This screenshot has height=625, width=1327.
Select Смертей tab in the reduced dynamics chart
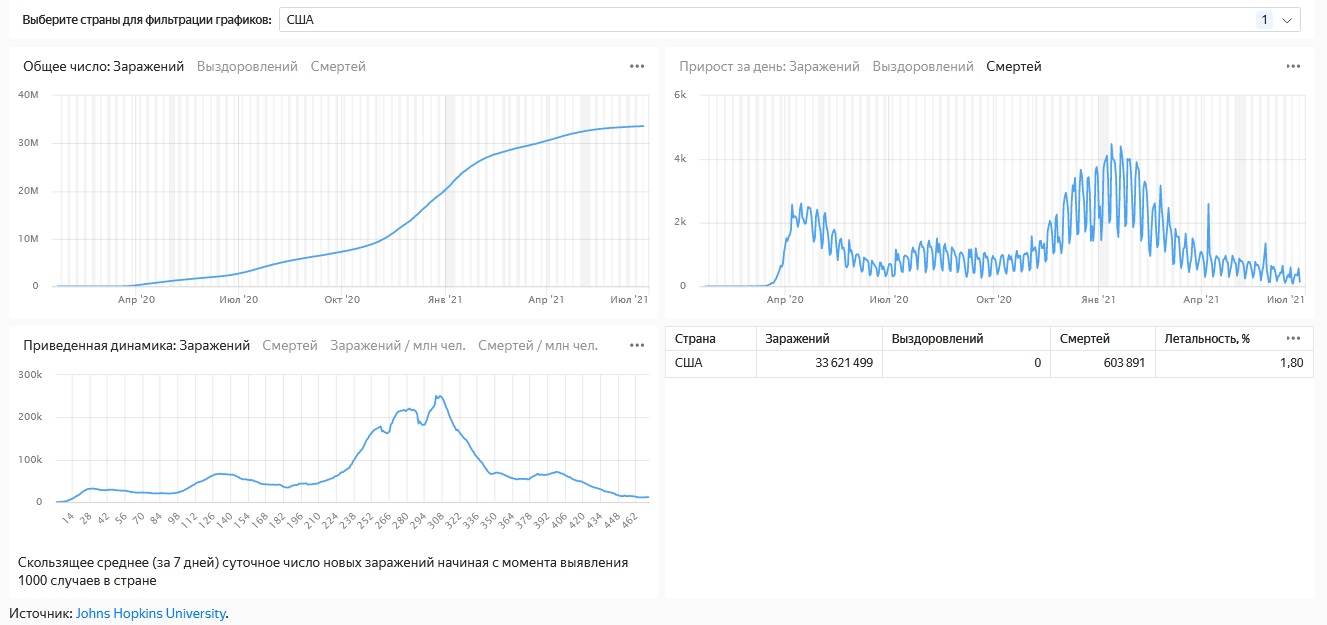pos(290,346)
